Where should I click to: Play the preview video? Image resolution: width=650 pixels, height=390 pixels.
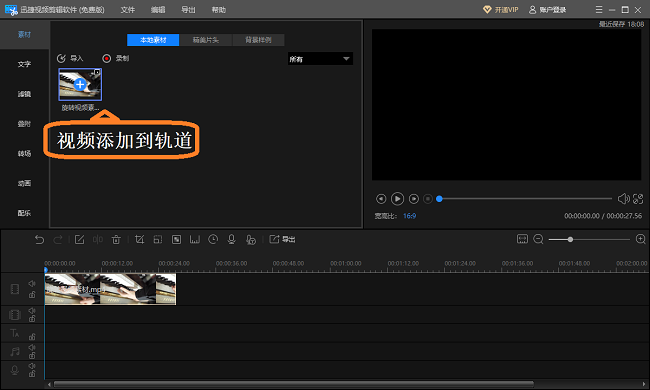[397, 199]
